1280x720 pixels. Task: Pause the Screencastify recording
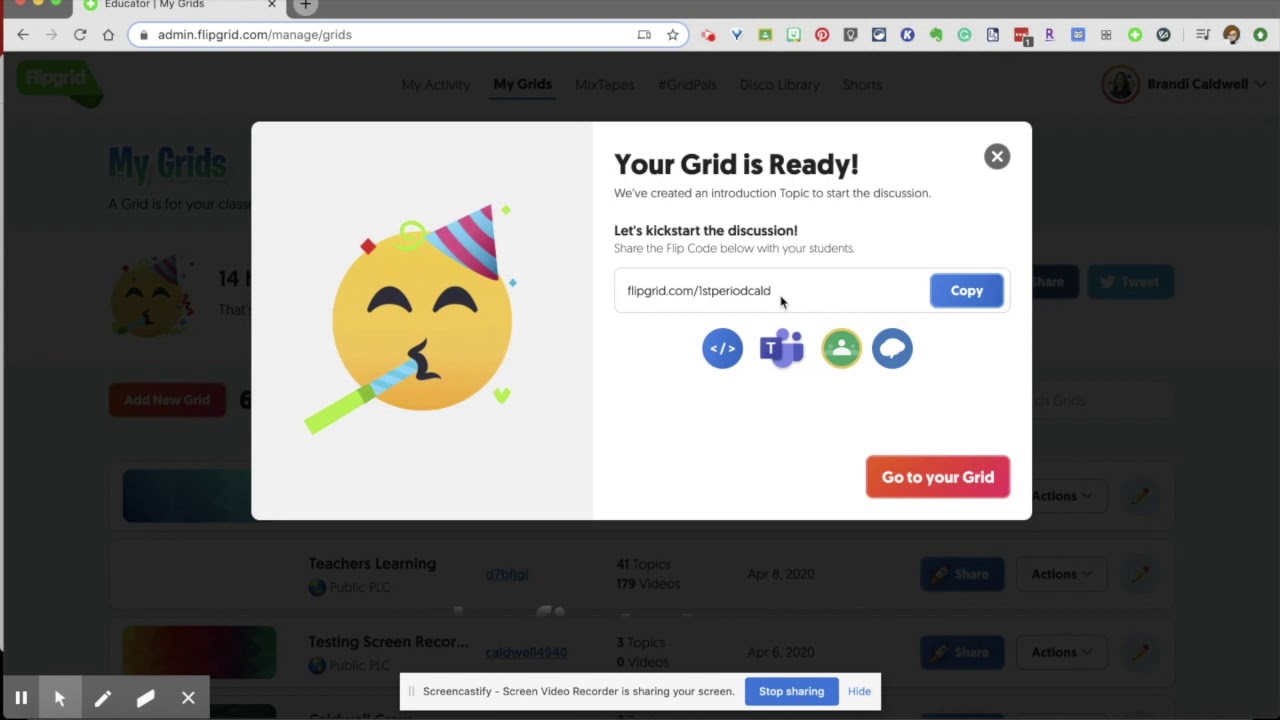21,698
